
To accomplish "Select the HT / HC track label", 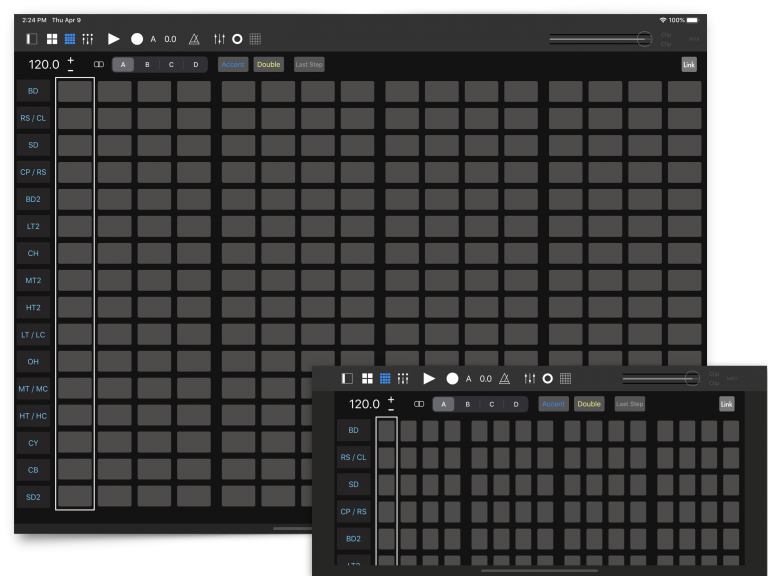I will click(x=33, y=416).
